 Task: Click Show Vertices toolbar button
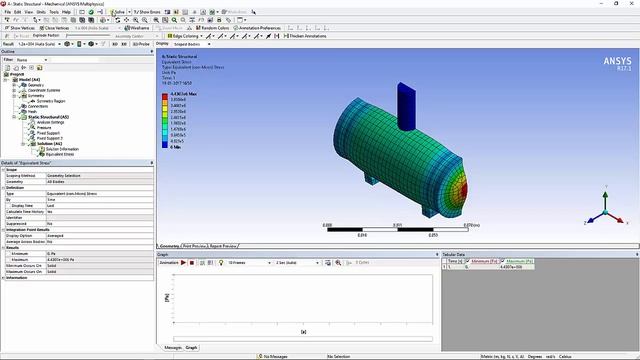coord(20,28)
